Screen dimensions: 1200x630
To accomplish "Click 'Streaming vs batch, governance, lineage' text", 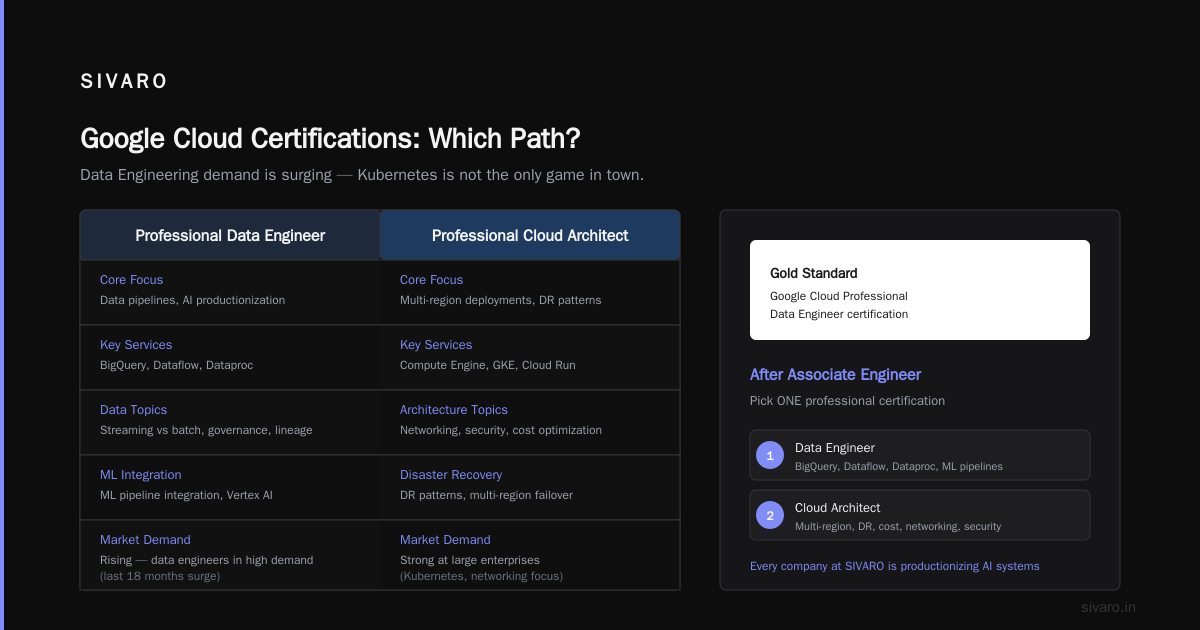I will (x=206, y=430).
